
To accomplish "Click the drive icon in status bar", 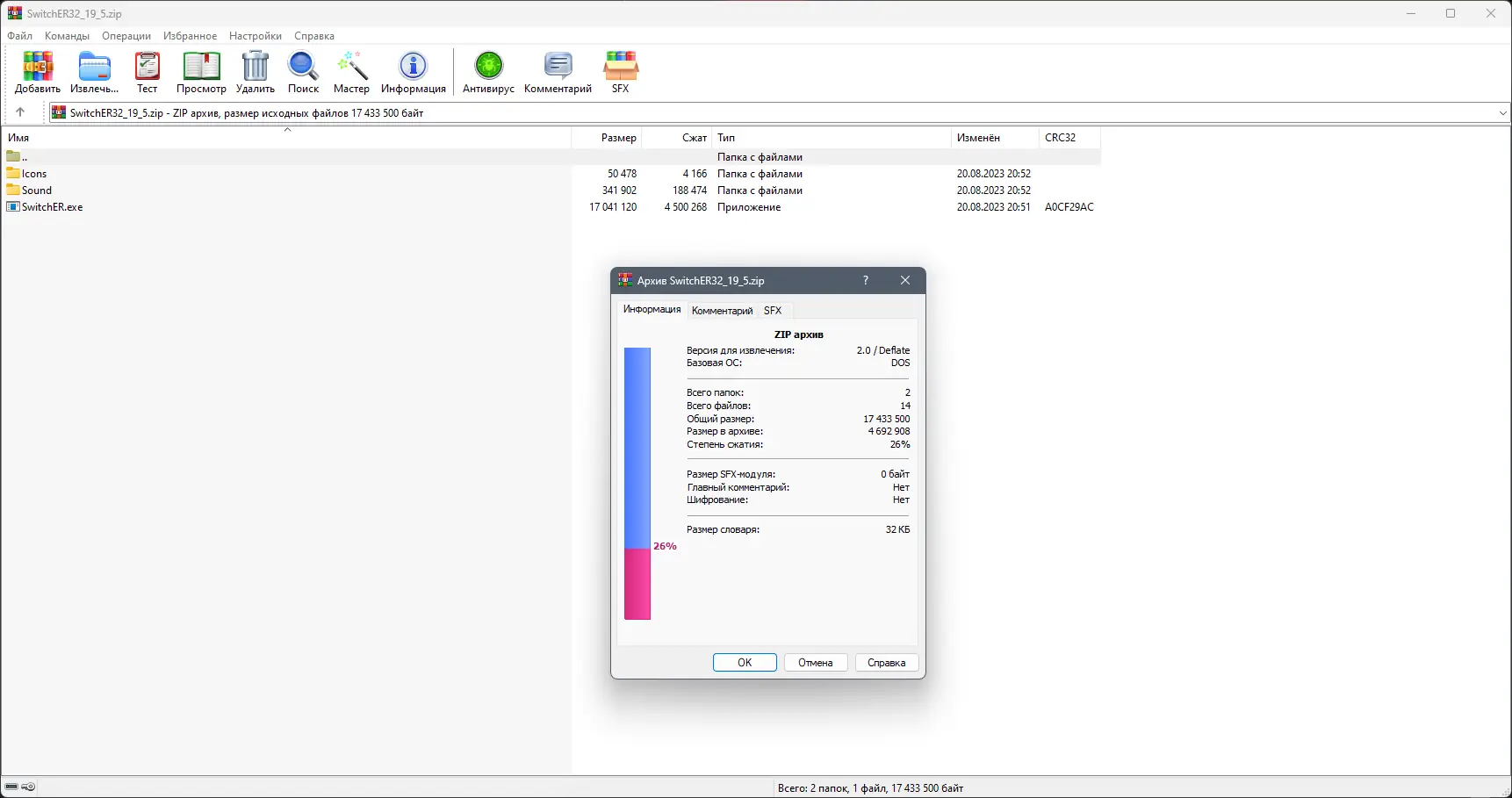I will point(11,787).
